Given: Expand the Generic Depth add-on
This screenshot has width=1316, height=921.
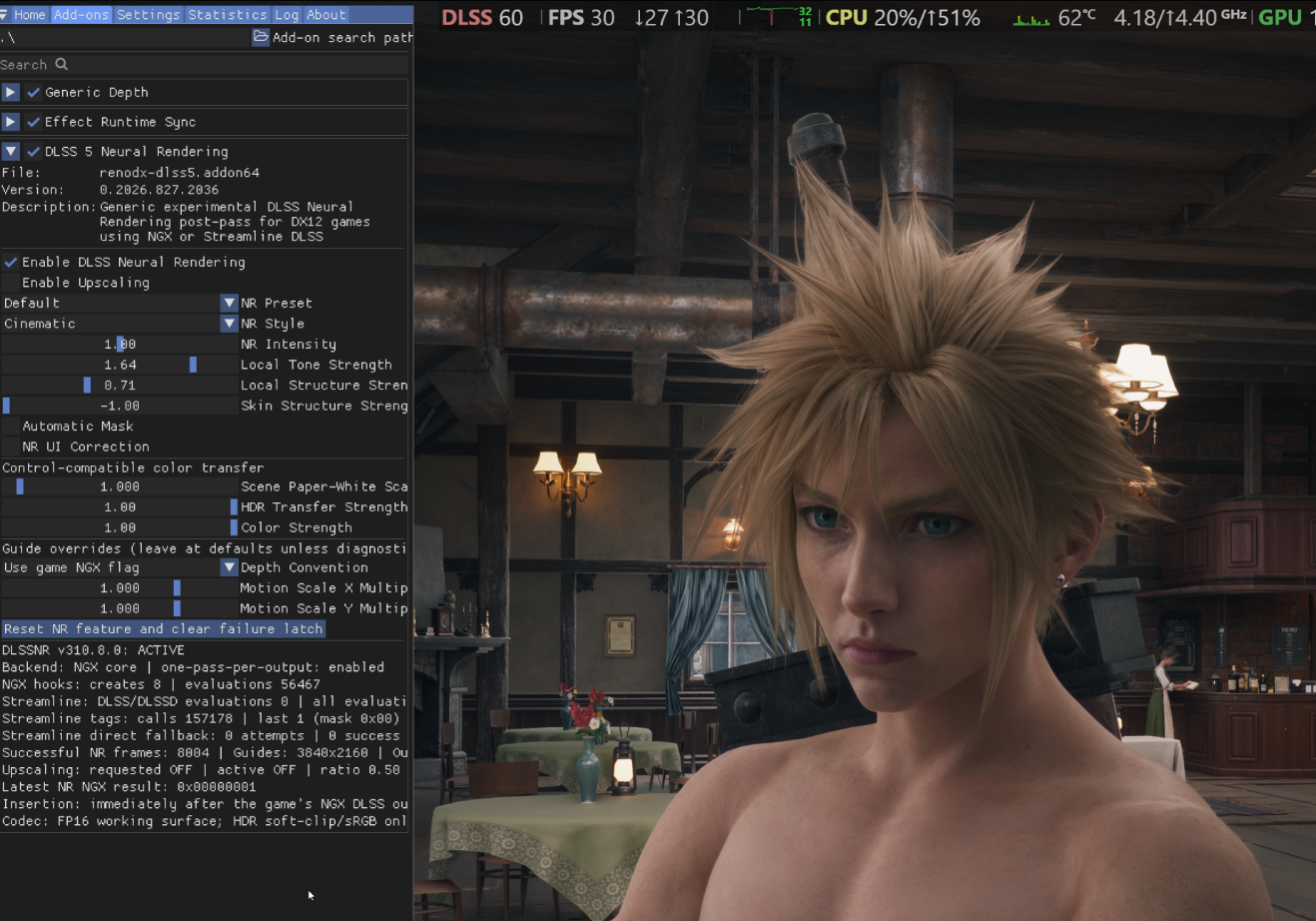Looking at the screenshot, I should coord(10,92).
